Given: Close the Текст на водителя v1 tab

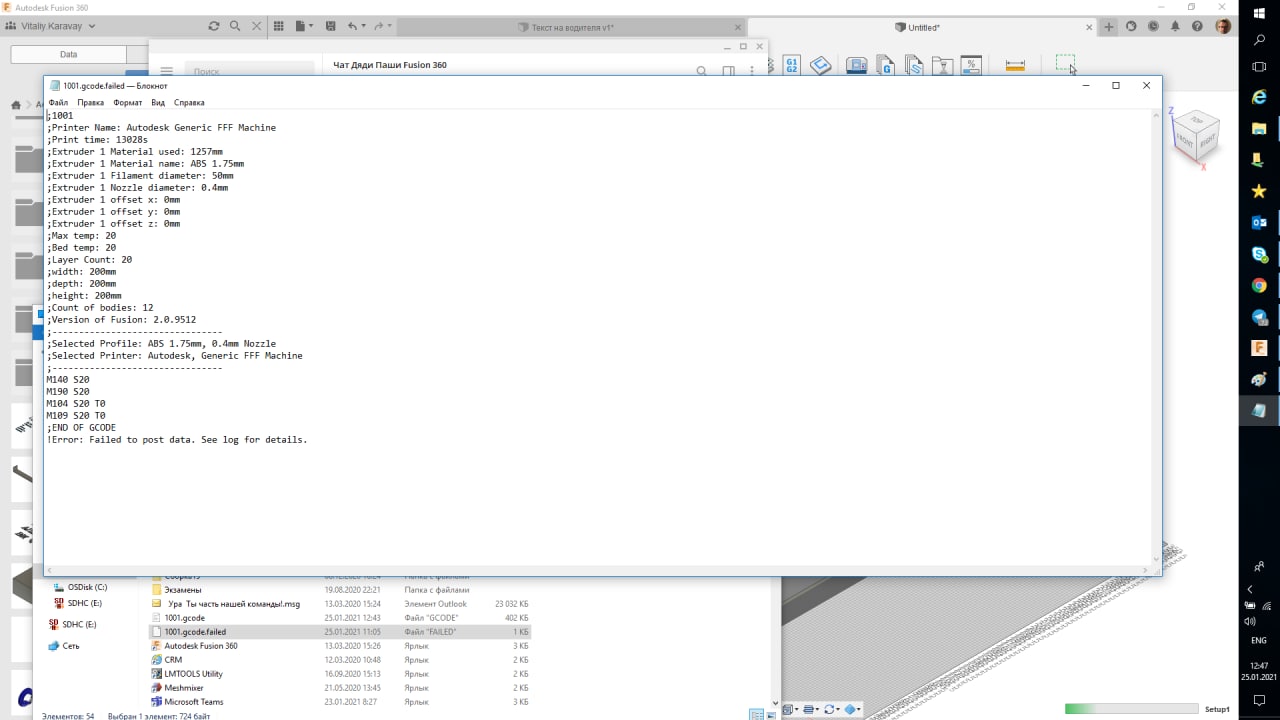Looking at the screenshot, I should [x=738, y=28].
